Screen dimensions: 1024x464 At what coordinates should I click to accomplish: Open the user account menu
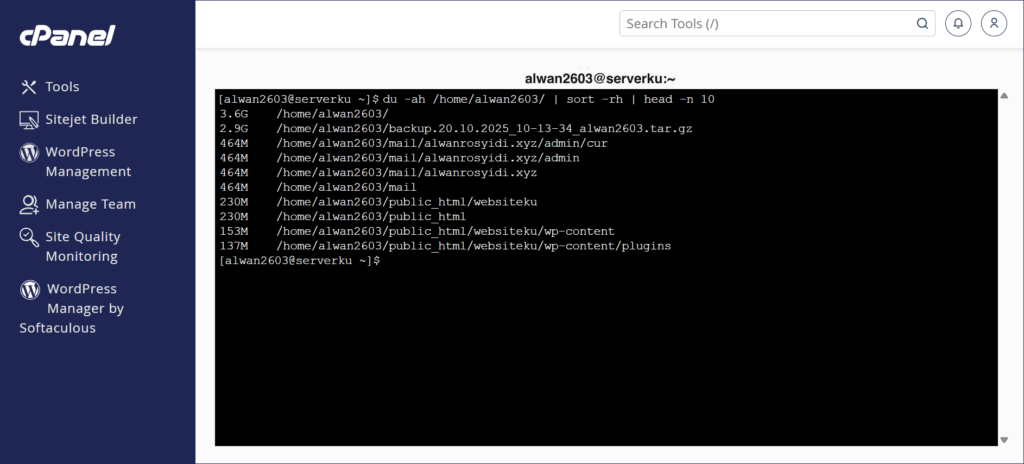[x=994, y=24]
